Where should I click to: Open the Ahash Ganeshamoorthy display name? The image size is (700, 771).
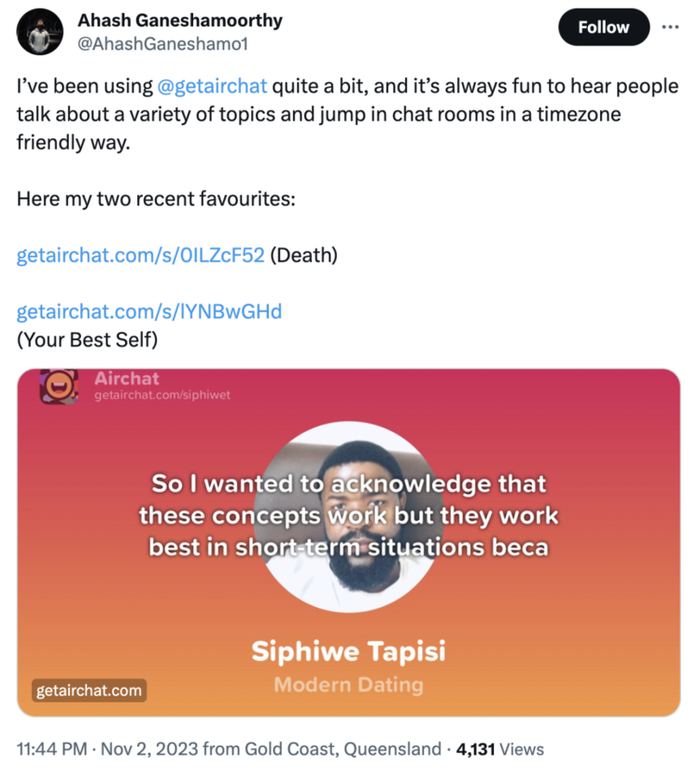pyautogui.click(x=180, y=20)
